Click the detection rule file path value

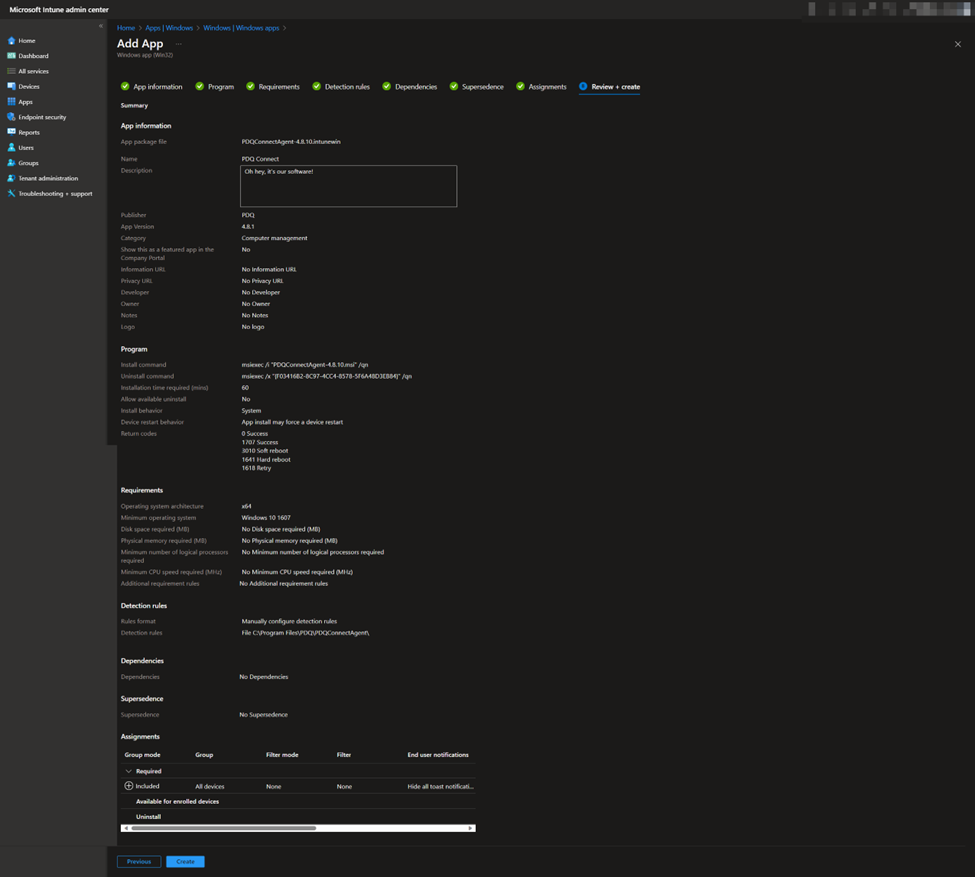click(x=305, y=633)
